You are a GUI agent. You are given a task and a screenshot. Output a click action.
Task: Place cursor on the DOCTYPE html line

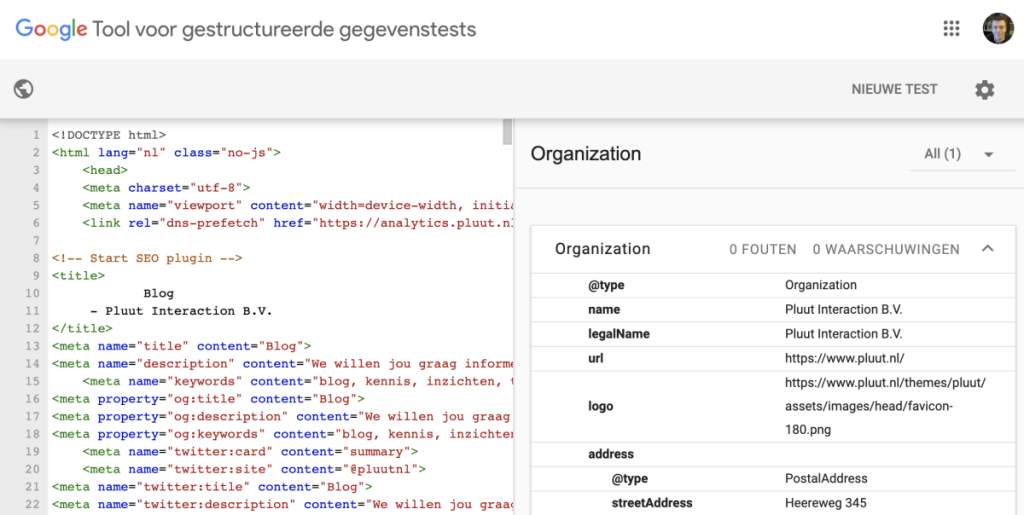[109, 134]
